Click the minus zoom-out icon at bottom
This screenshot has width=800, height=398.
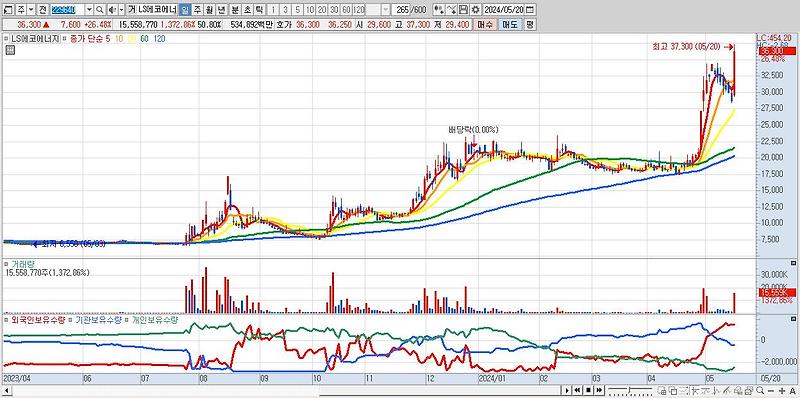(771, 390)
